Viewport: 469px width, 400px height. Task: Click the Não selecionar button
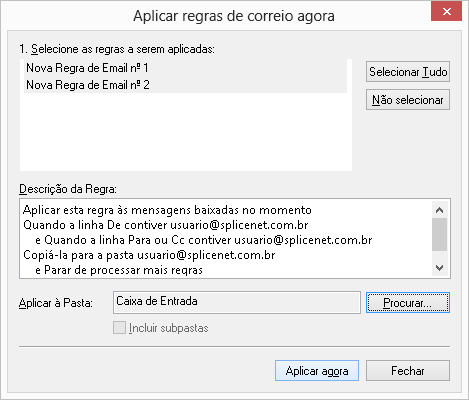pyautogui.click(x=408, y=100)
